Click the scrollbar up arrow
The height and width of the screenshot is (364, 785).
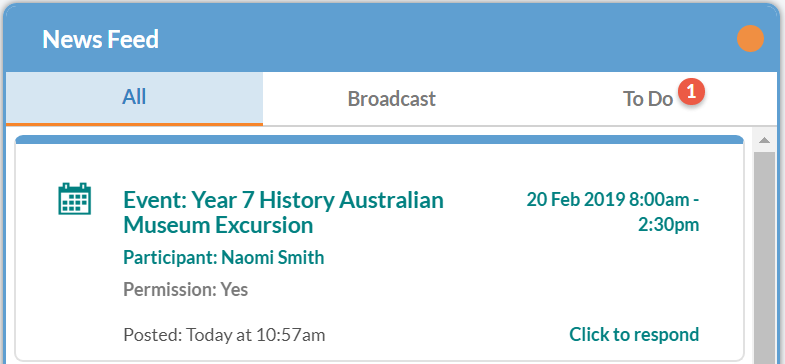coord(764,141)
